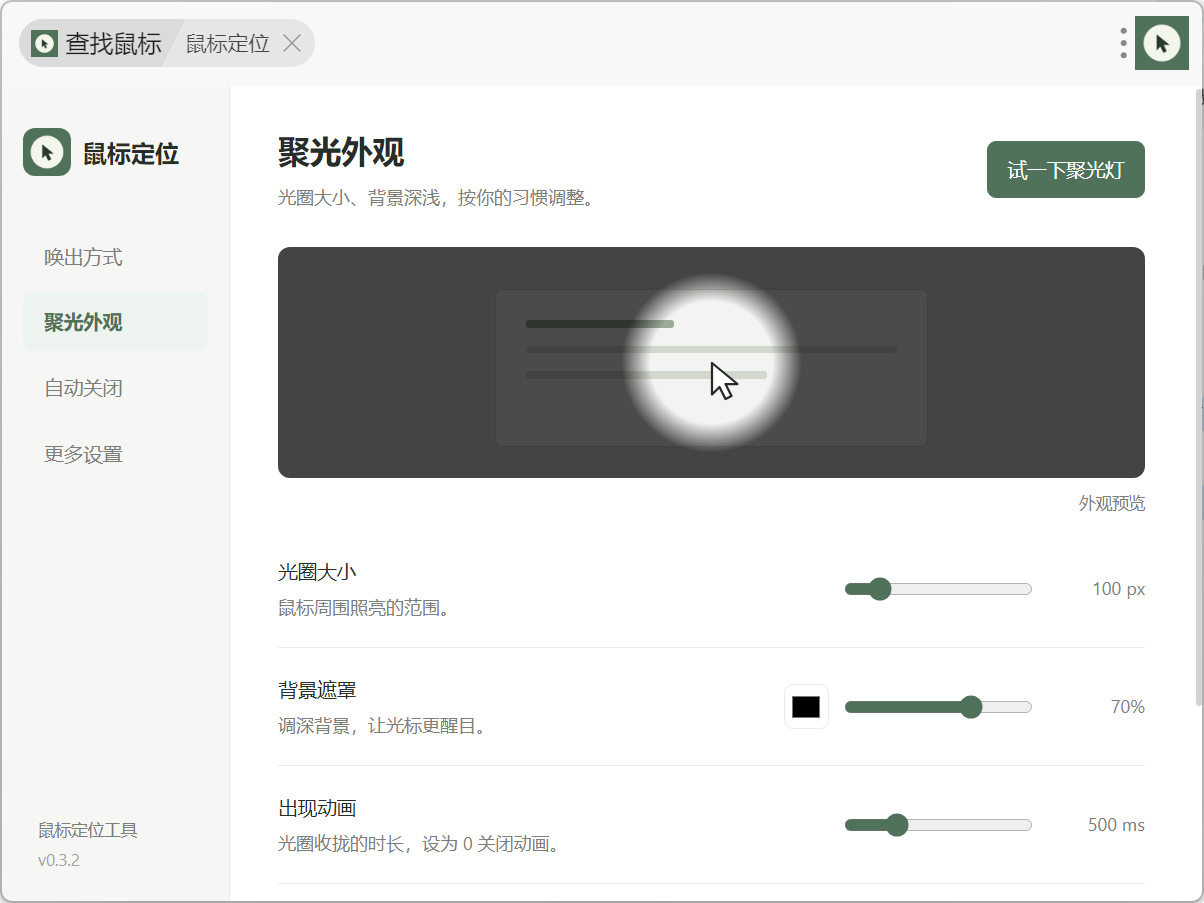
Task: Adjust the 背景遮罩 opacity slider
Action: click(x=938, y=707)
